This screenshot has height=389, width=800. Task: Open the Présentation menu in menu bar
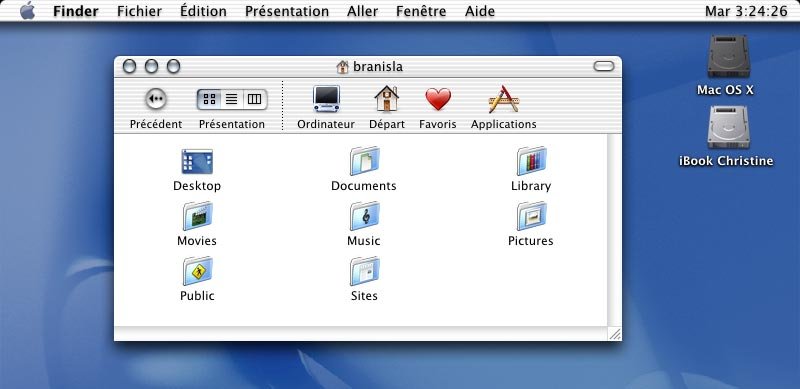click(287, 11)
